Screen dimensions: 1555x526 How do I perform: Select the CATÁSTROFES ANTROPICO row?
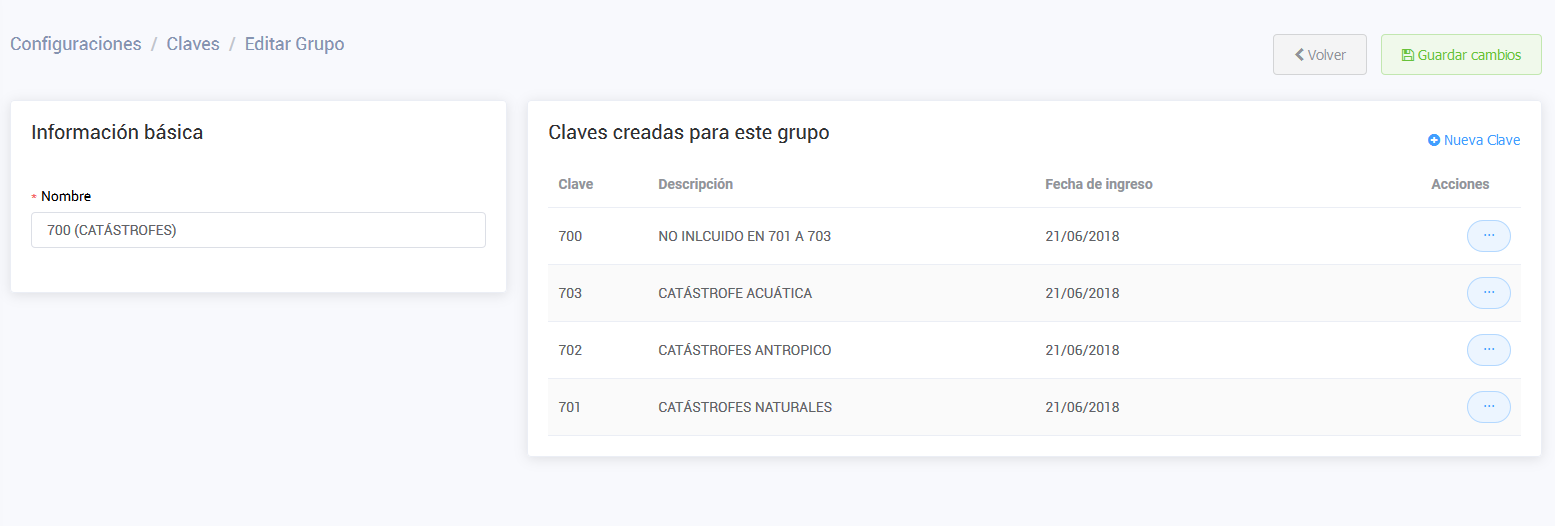pyautogui.click(x=745, y=350)
